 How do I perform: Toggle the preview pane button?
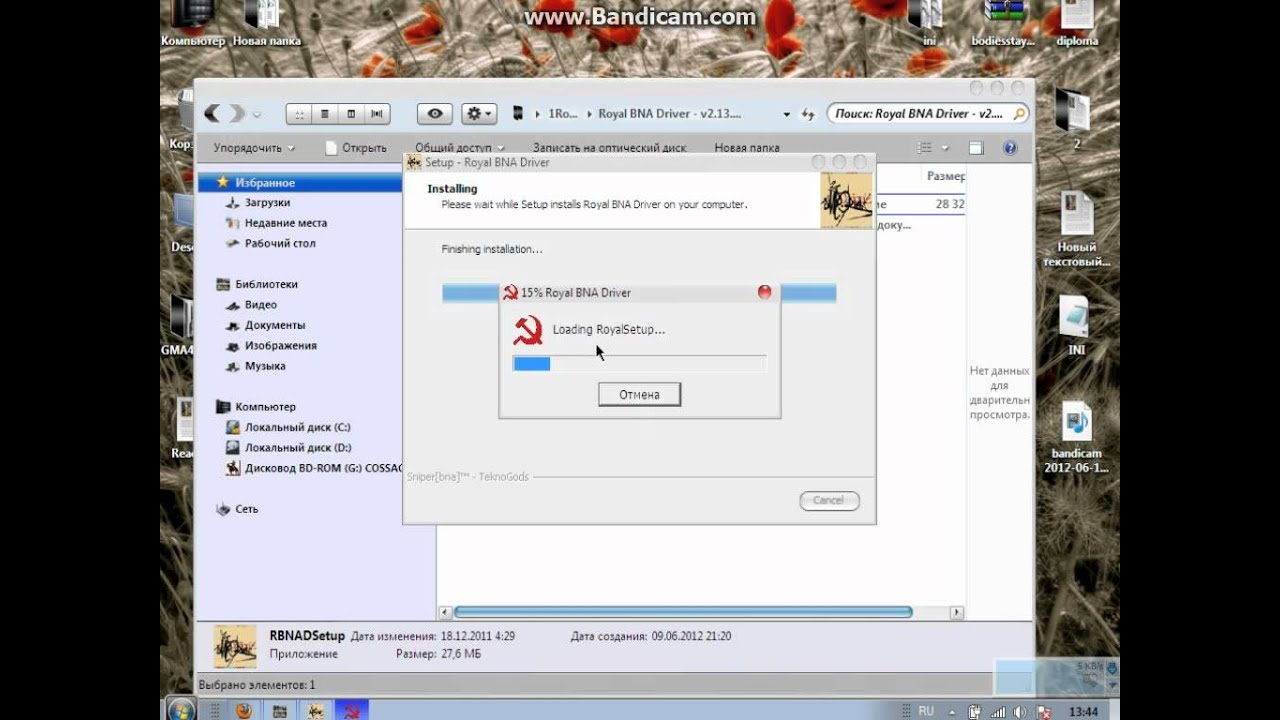coord(976,148)
